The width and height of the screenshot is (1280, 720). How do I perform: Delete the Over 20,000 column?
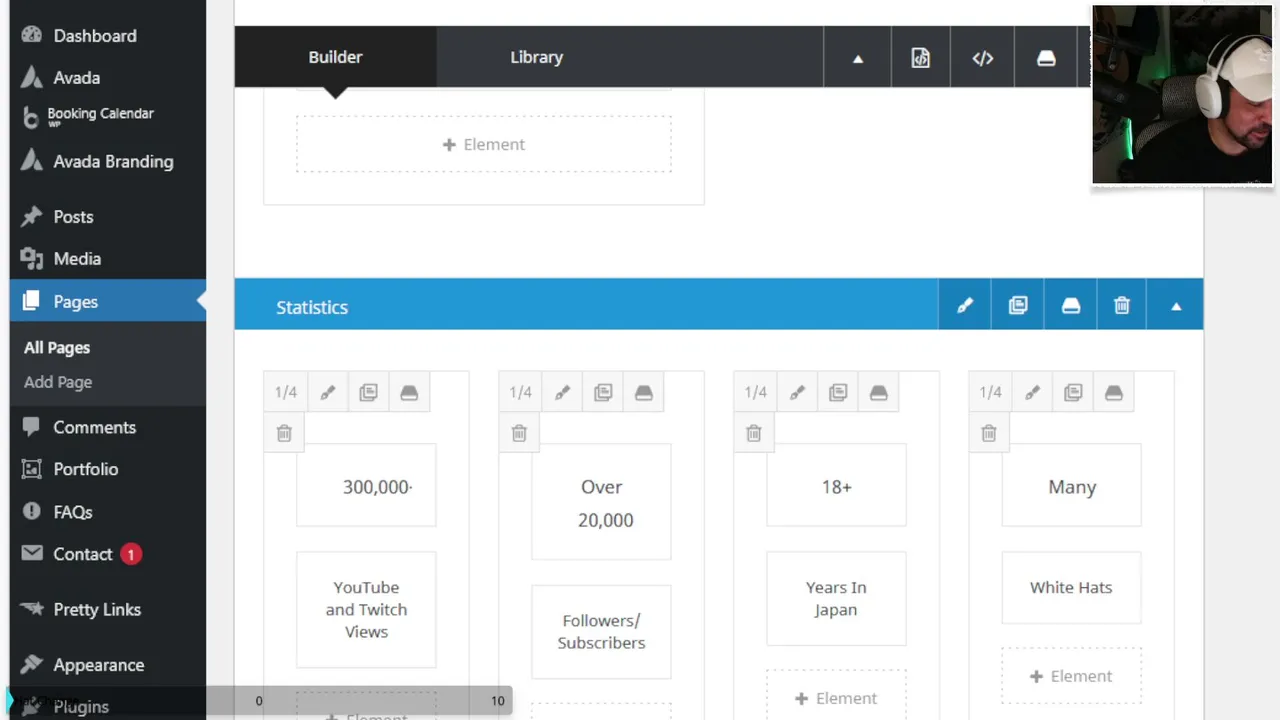(x=519, y=433)
